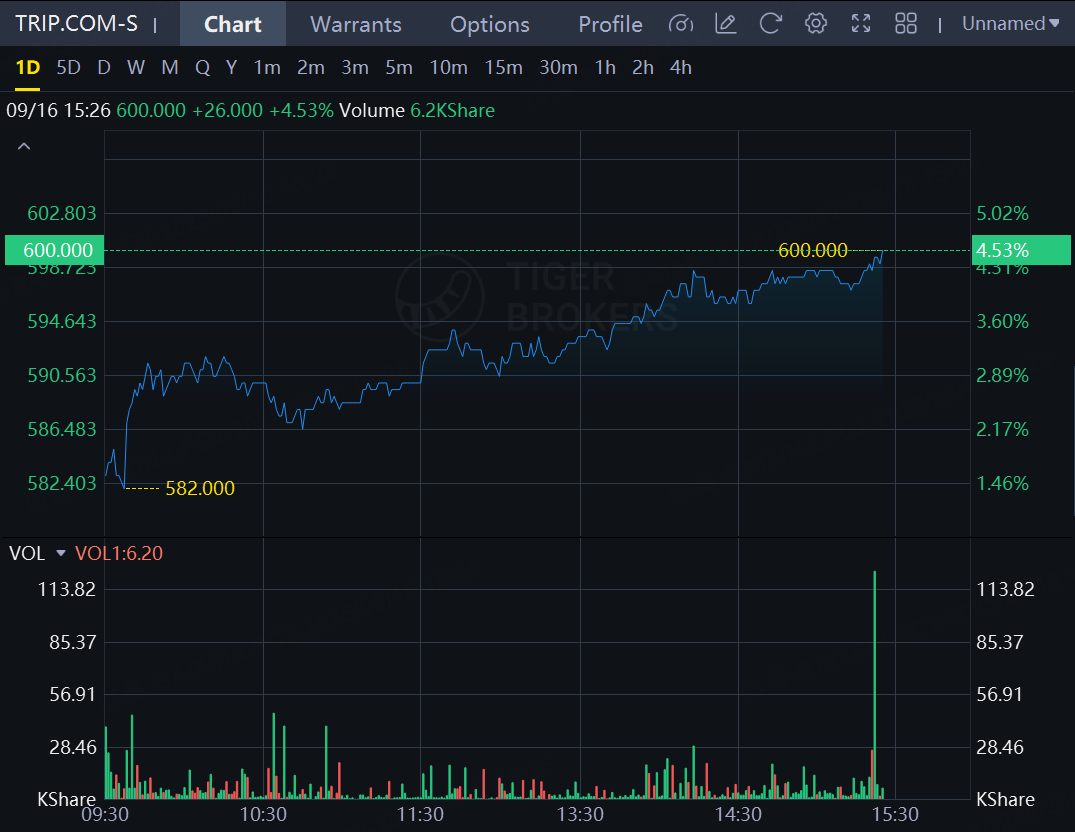The height and width of the screenshot is (832, 1075).
Task: Enter fullscreen mode via expand icon
Action: point(861,24)
